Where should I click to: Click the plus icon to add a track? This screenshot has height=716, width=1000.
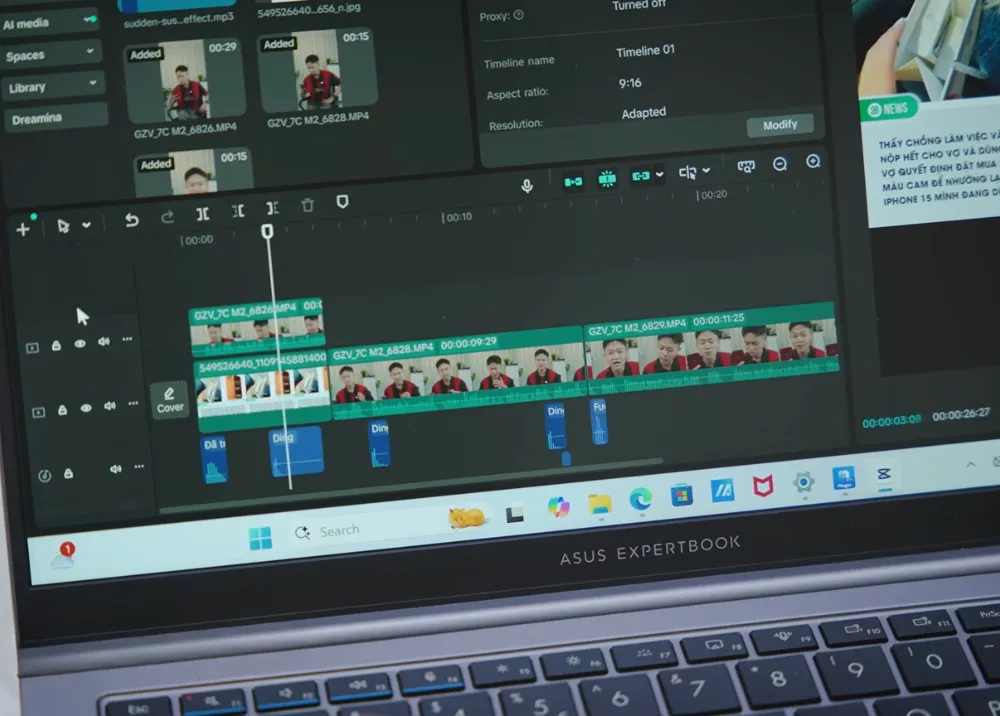[x=23, y=229]
